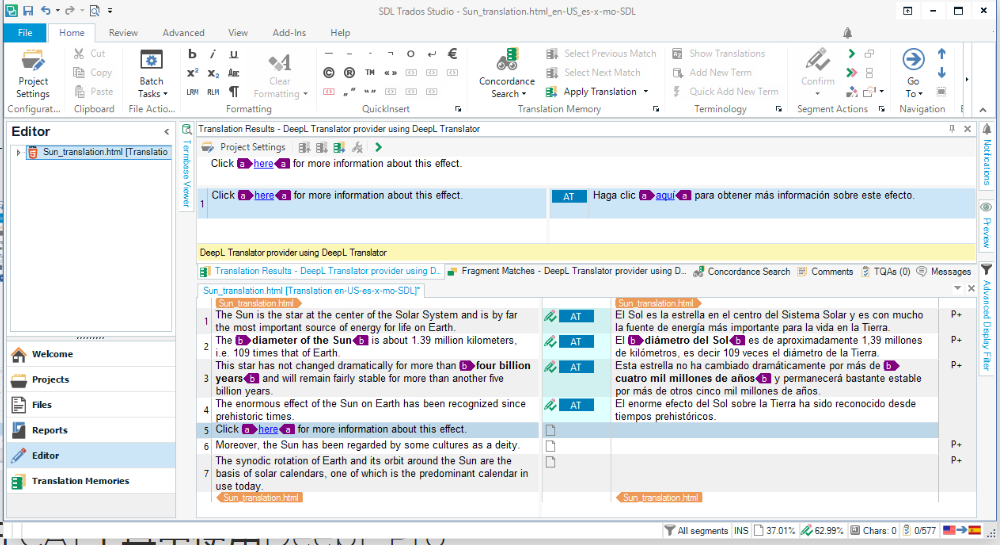Click Apply Translation button
Image resolution: width=1000 pixels, height=545 pixels.
(592, 92)
